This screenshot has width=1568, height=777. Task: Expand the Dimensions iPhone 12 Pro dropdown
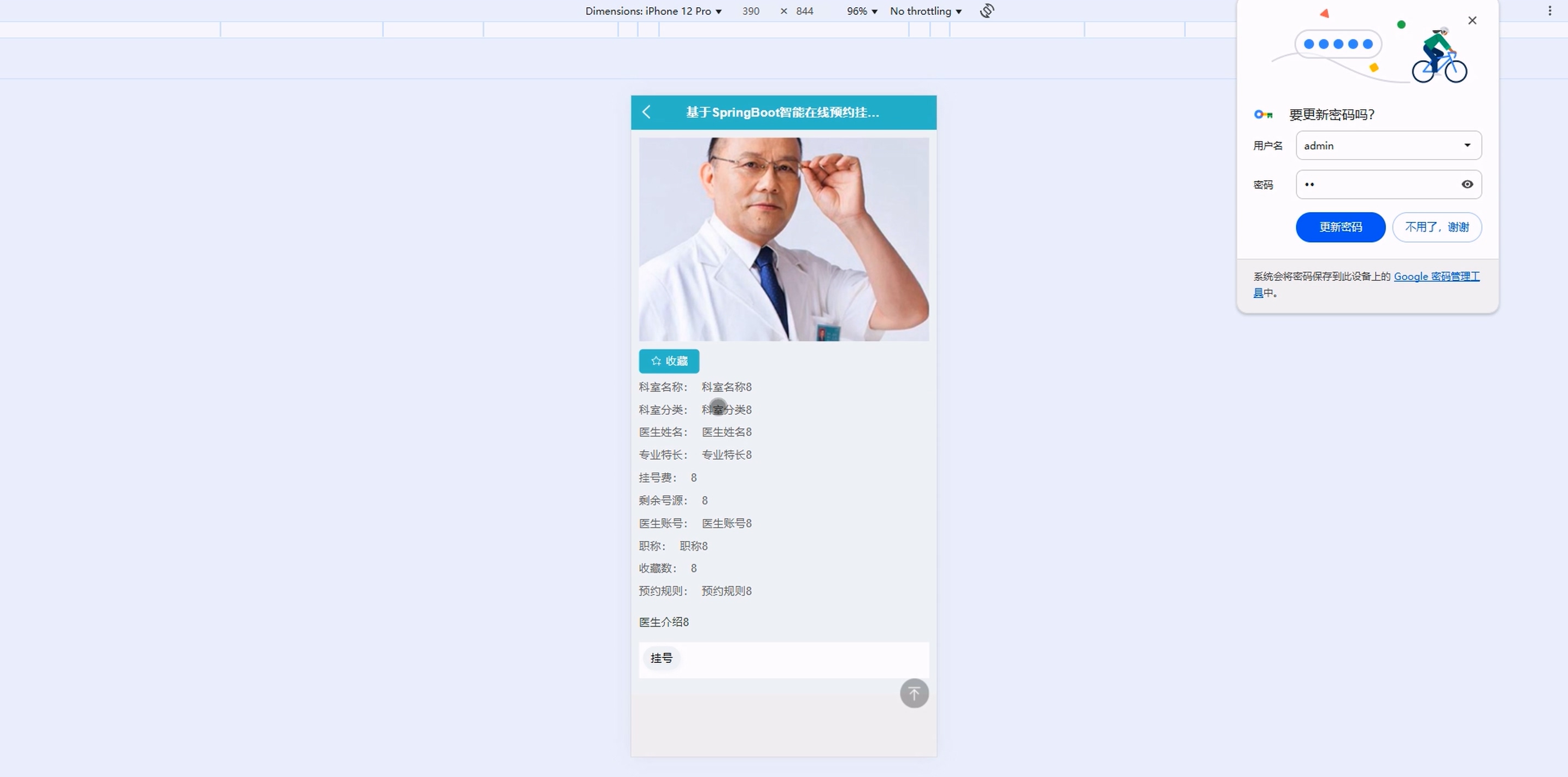[x=653, y=11]
